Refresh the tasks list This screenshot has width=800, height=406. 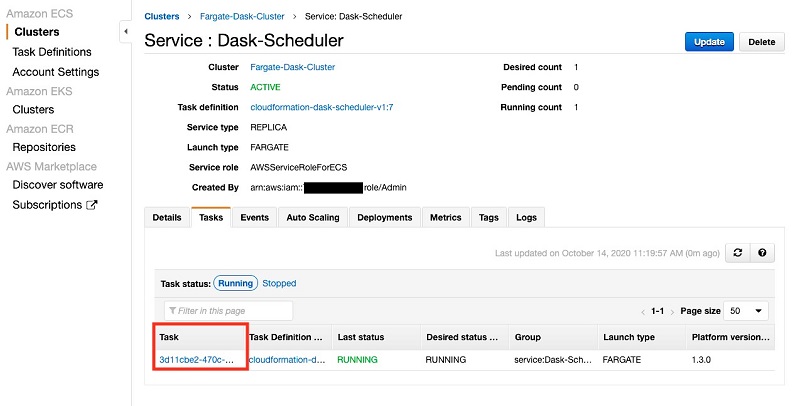(738, 252)
